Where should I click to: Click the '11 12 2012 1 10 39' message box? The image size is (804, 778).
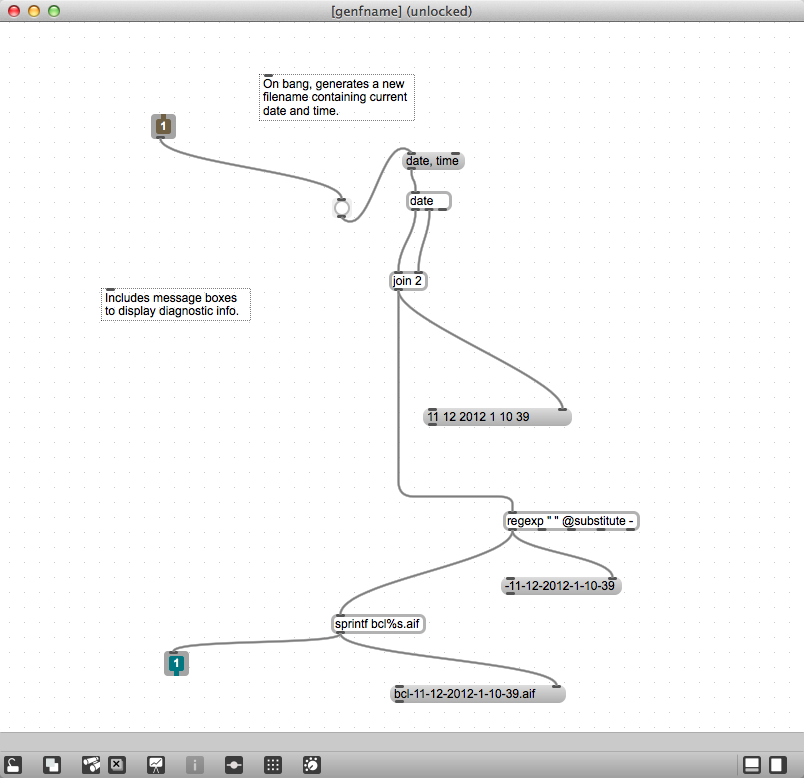point(497,417)
